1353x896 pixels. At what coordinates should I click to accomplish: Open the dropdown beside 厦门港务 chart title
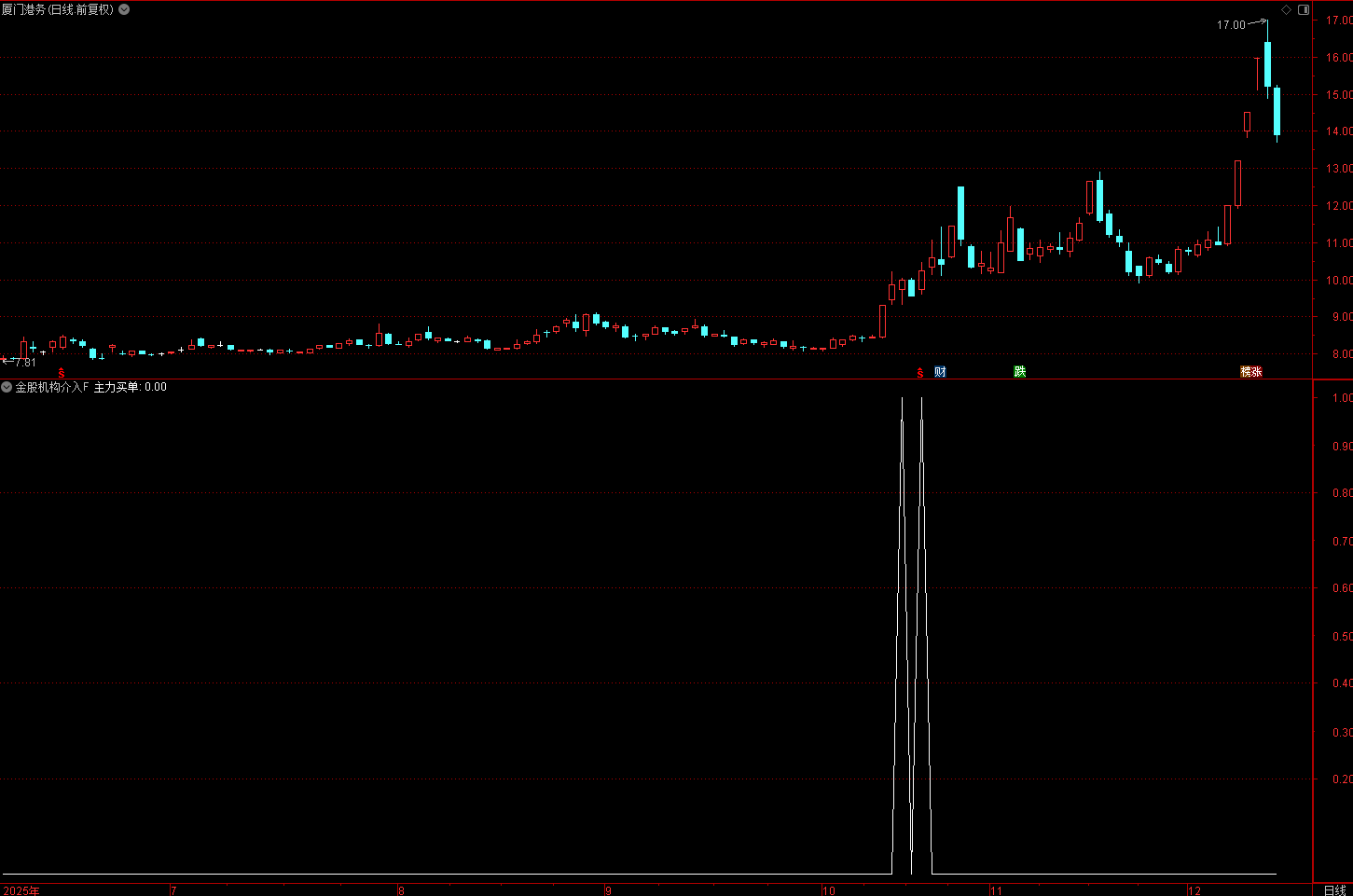(124, 9)
